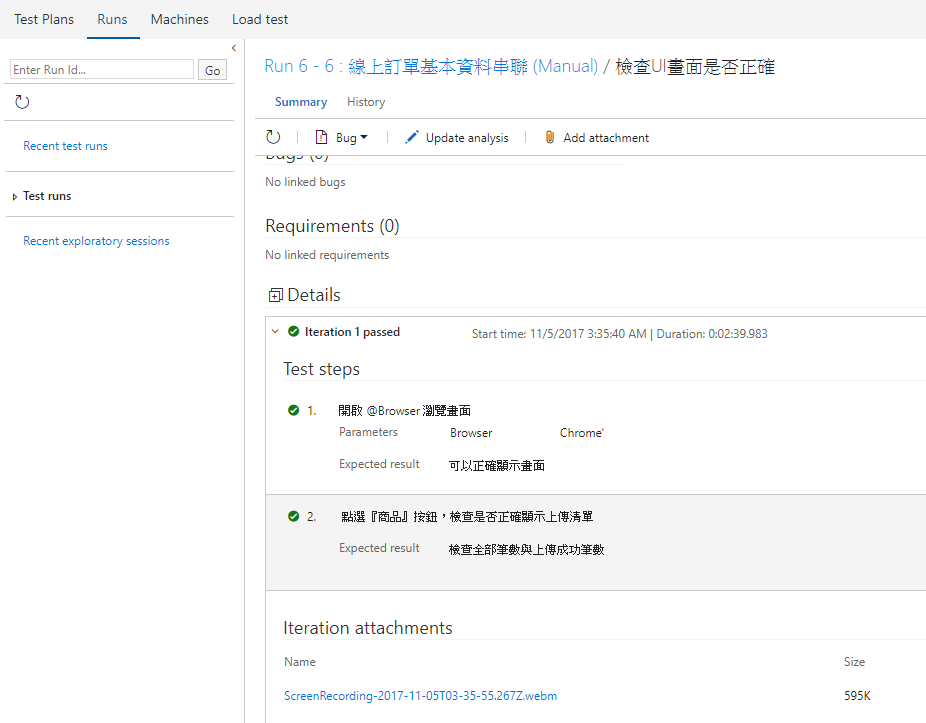
Task: Click the green check icon of step 1
Action: 293,410
